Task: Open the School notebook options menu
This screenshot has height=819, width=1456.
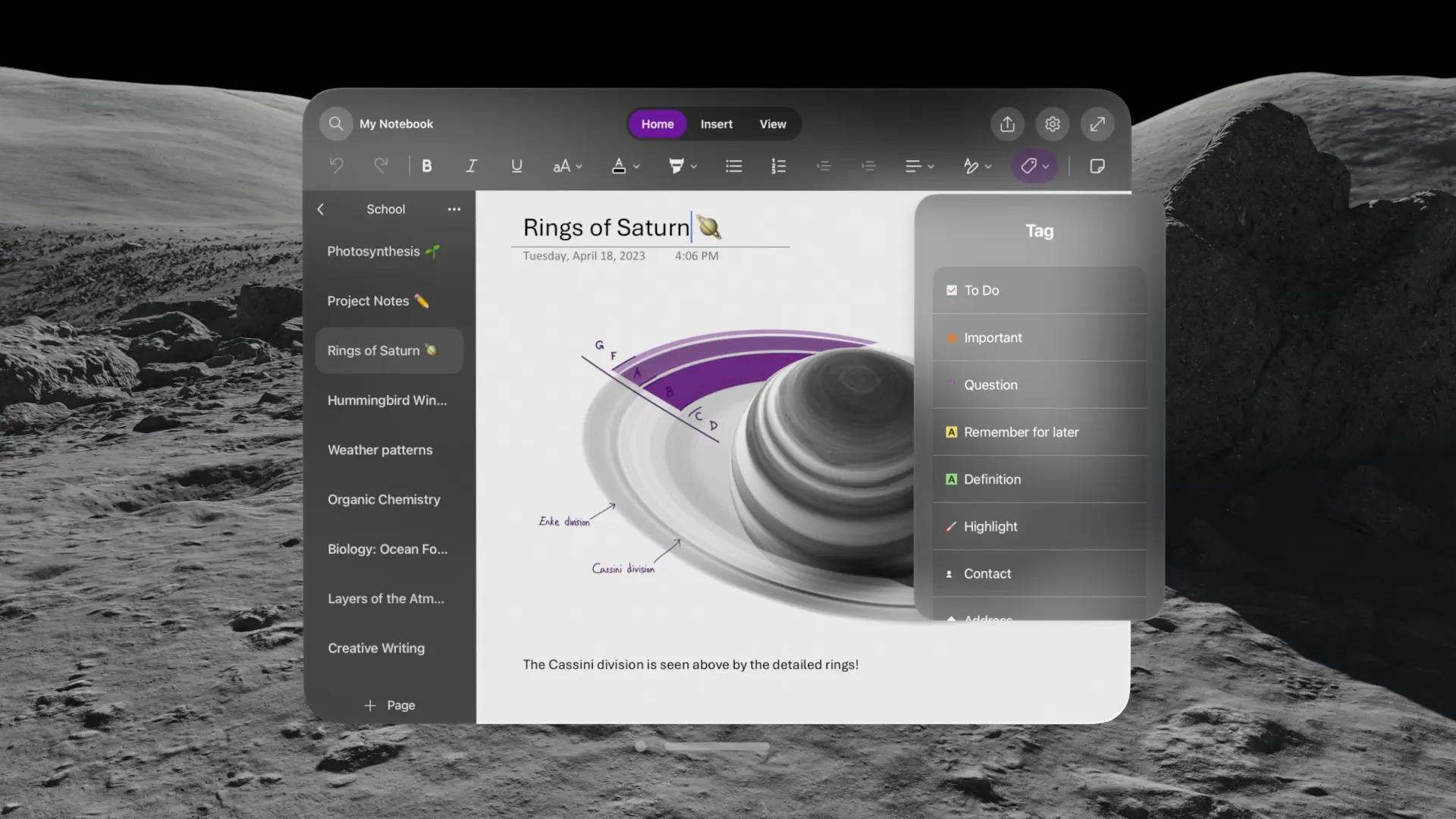Action: [x=453, y=209]
